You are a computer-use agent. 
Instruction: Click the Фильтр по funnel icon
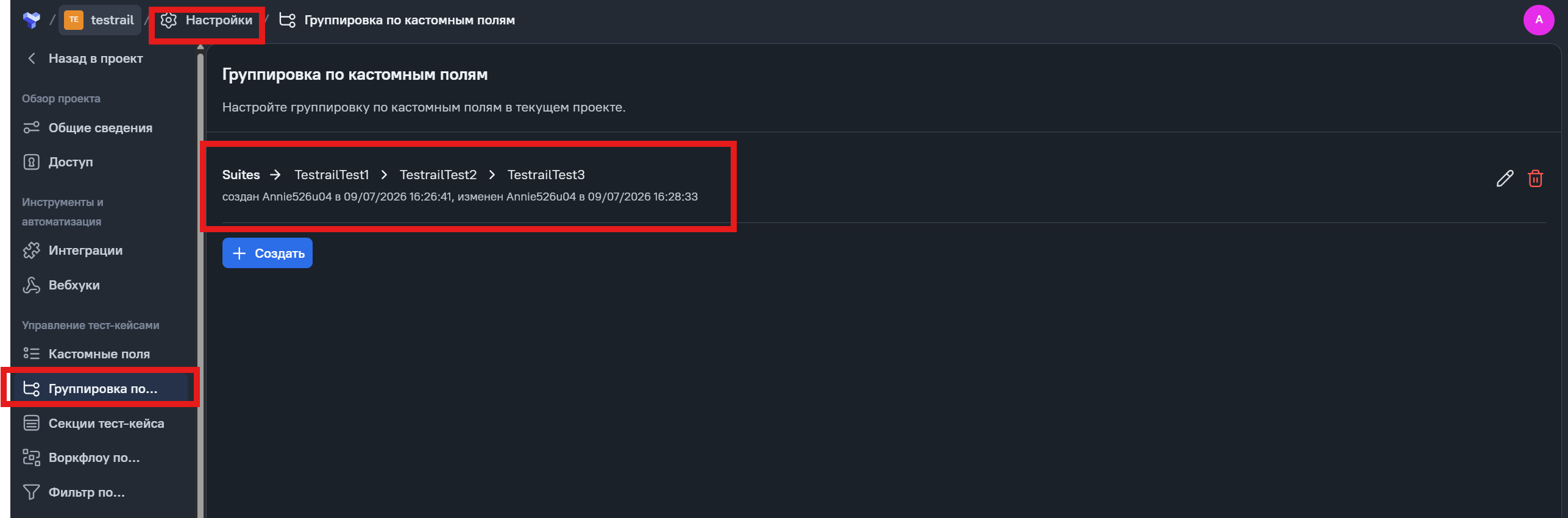click(x=31, y=492)
